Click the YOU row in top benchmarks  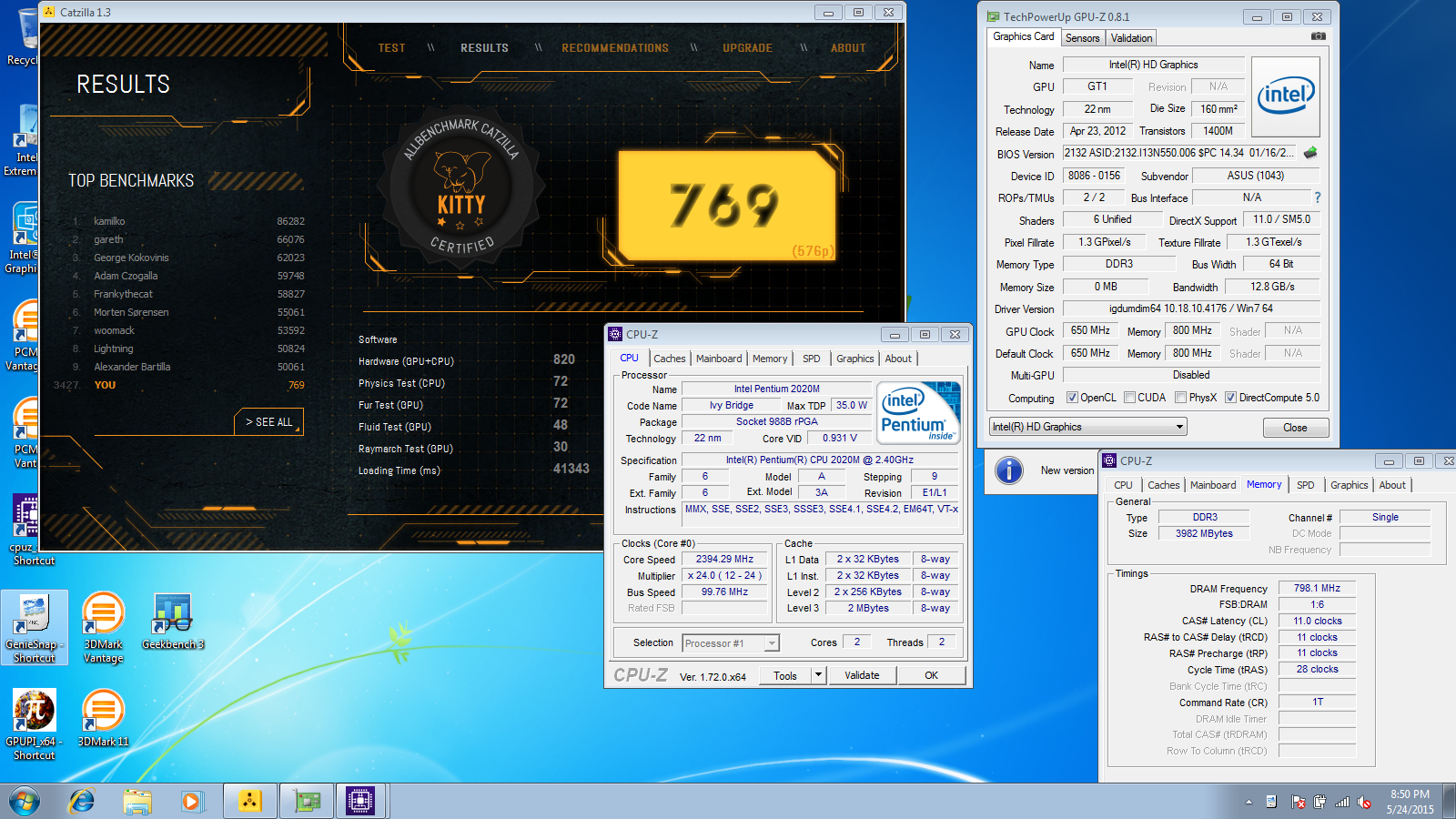point(178,385)
